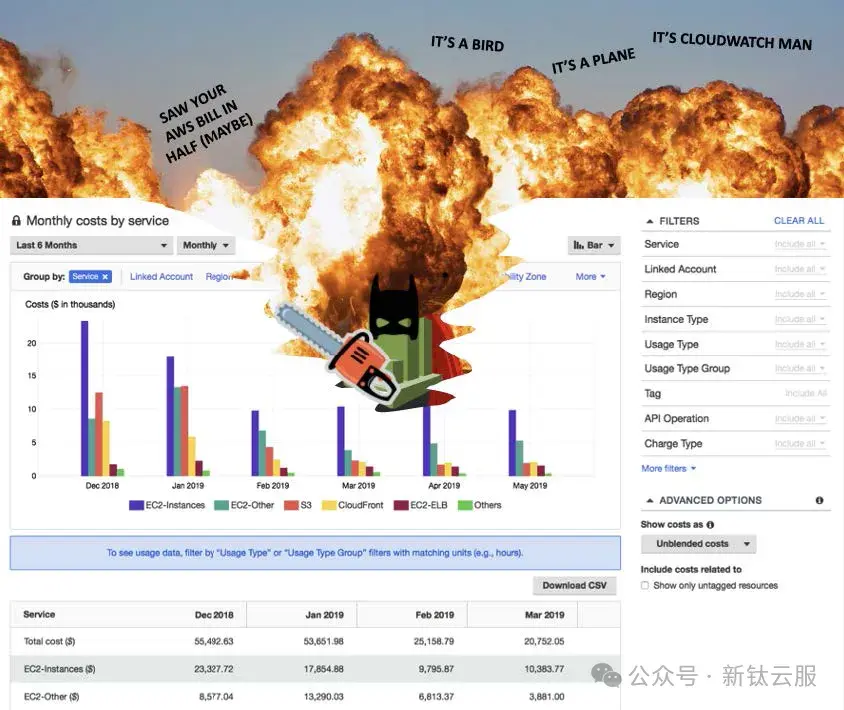Remove the Service group-by tag with x
Viewport: 844px width, 710px height.
106,277
